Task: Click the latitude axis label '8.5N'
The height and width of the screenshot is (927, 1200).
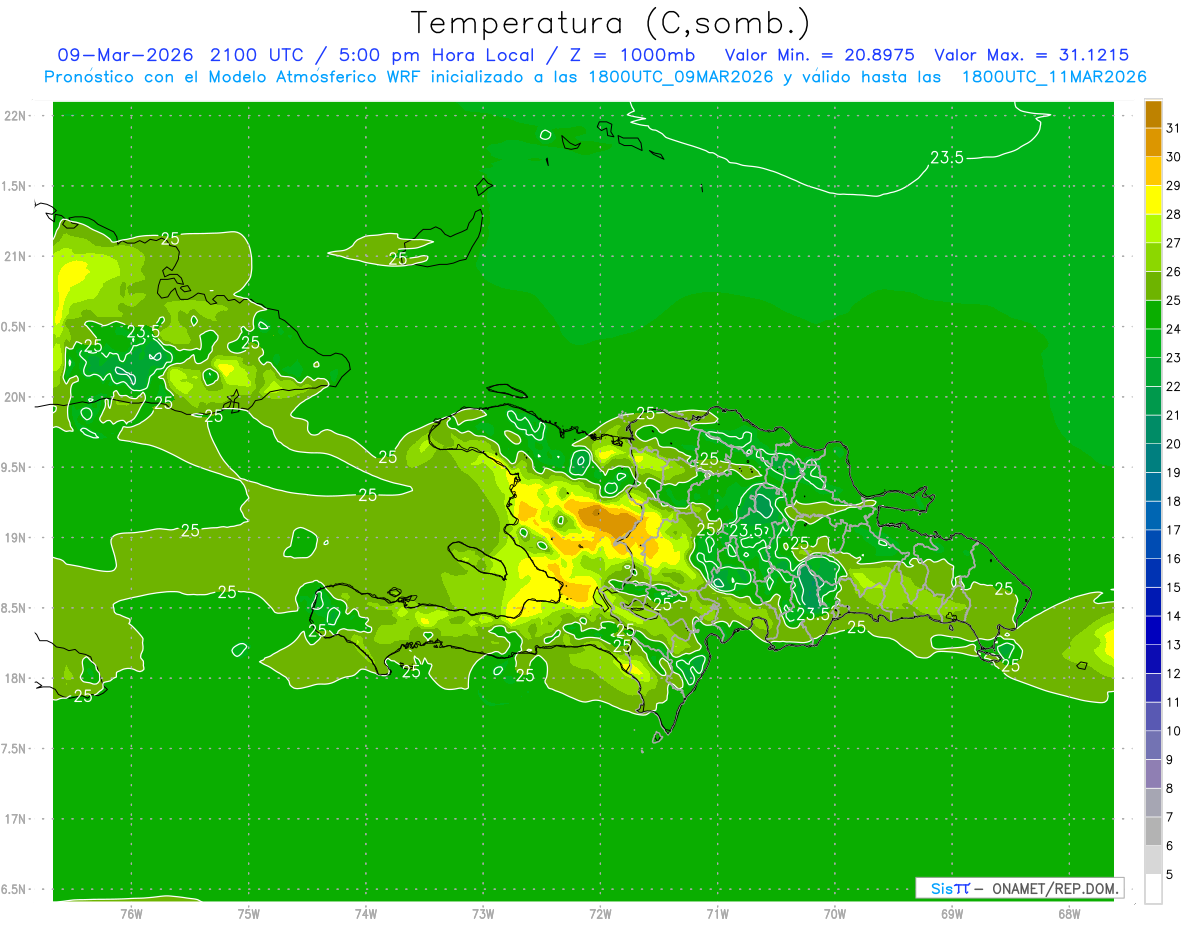Action: pyautogui.click(x=14, y=608)
